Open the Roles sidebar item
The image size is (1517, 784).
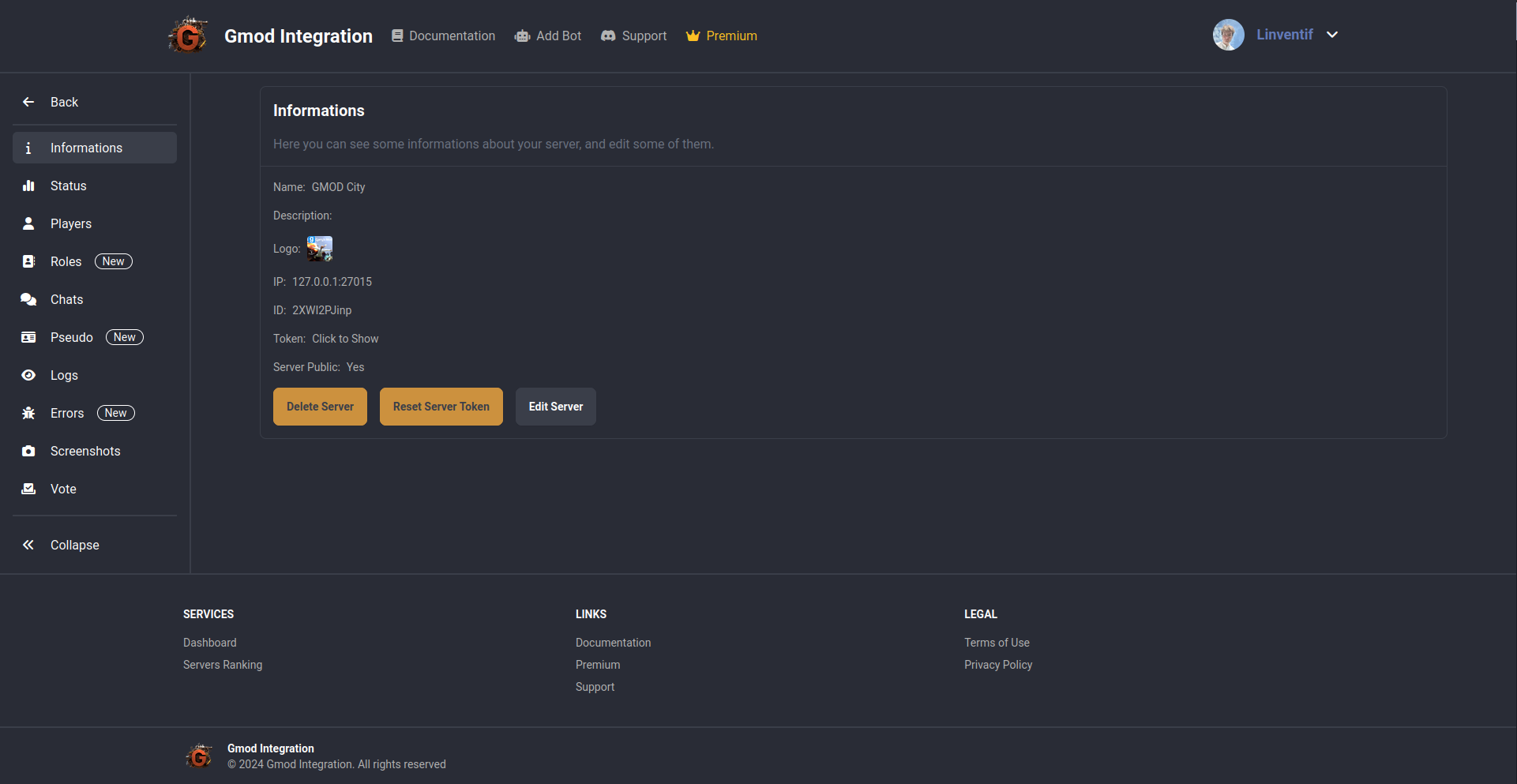pos(66,261)
